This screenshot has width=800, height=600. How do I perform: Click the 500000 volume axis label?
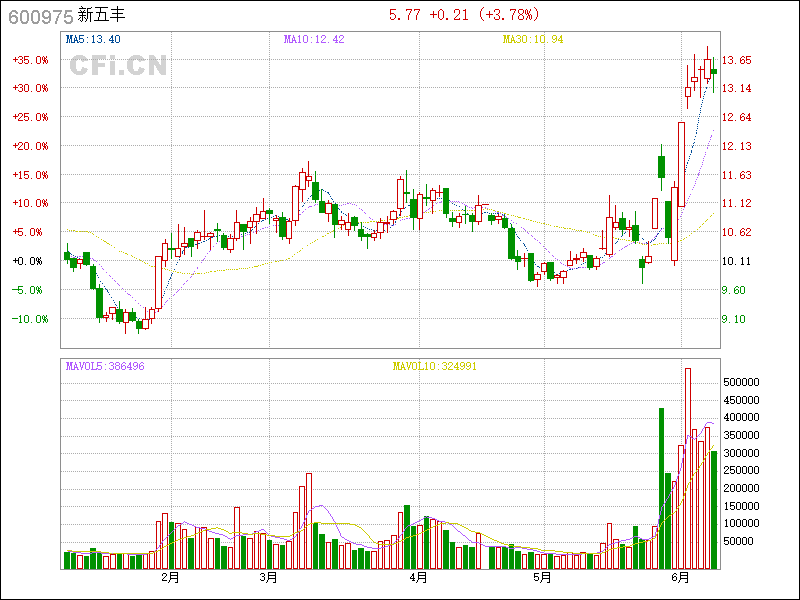pyautogui.click(x=747, y=382)
